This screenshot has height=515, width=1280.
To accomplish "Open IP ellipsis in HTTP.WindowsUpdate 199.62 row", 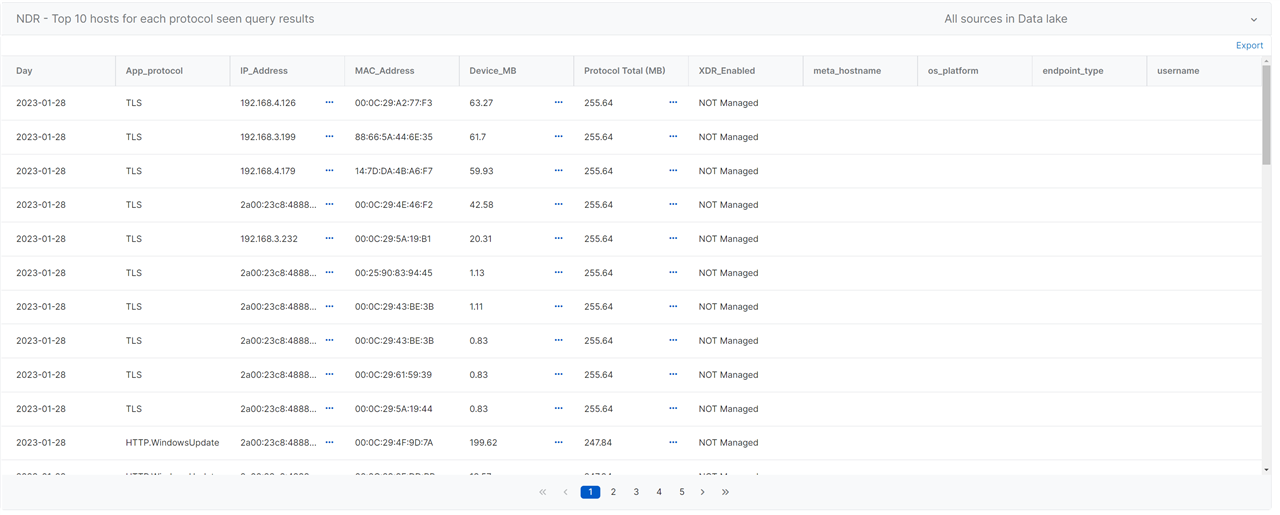I will [329, 443].
